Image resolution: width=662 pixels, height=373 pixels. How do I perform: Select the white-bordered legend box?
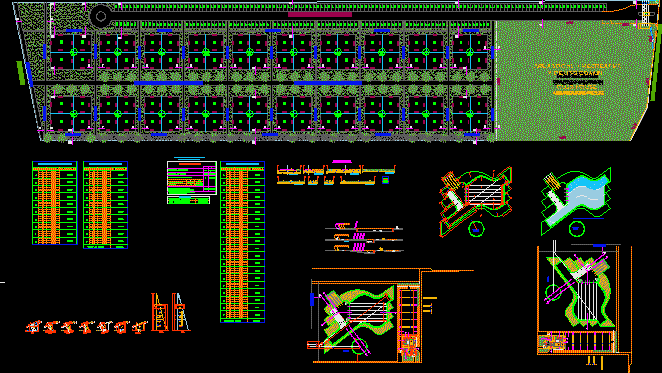[192, 178]
